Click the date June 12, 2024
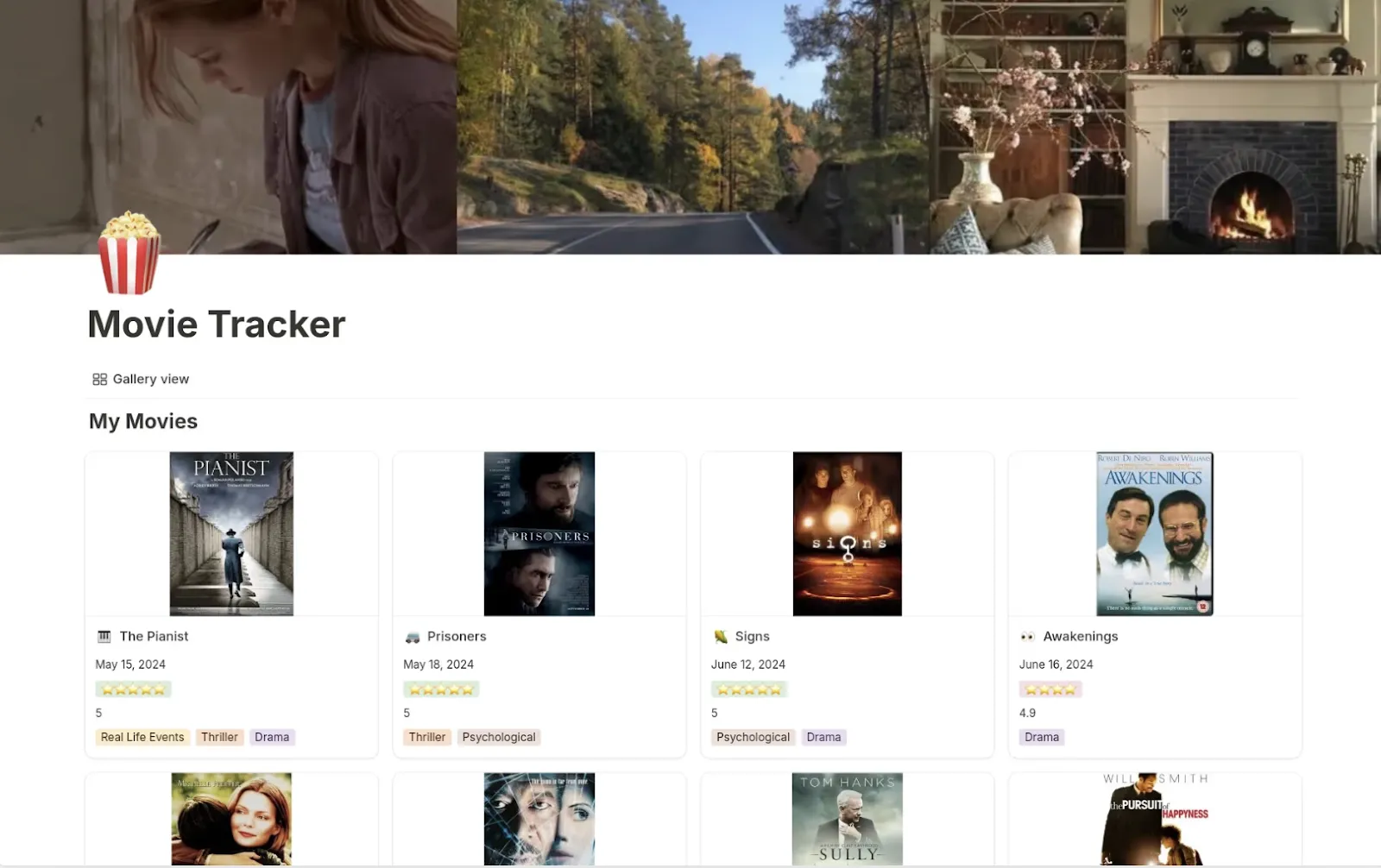Viewport: 1381px width, 868px height. click(x=748, y=664)
